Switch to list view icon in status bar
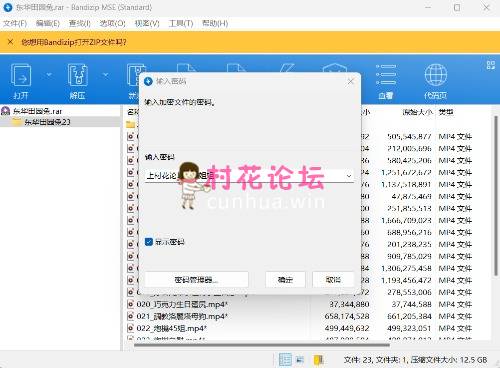500x368 pixels. pos(300,360)
